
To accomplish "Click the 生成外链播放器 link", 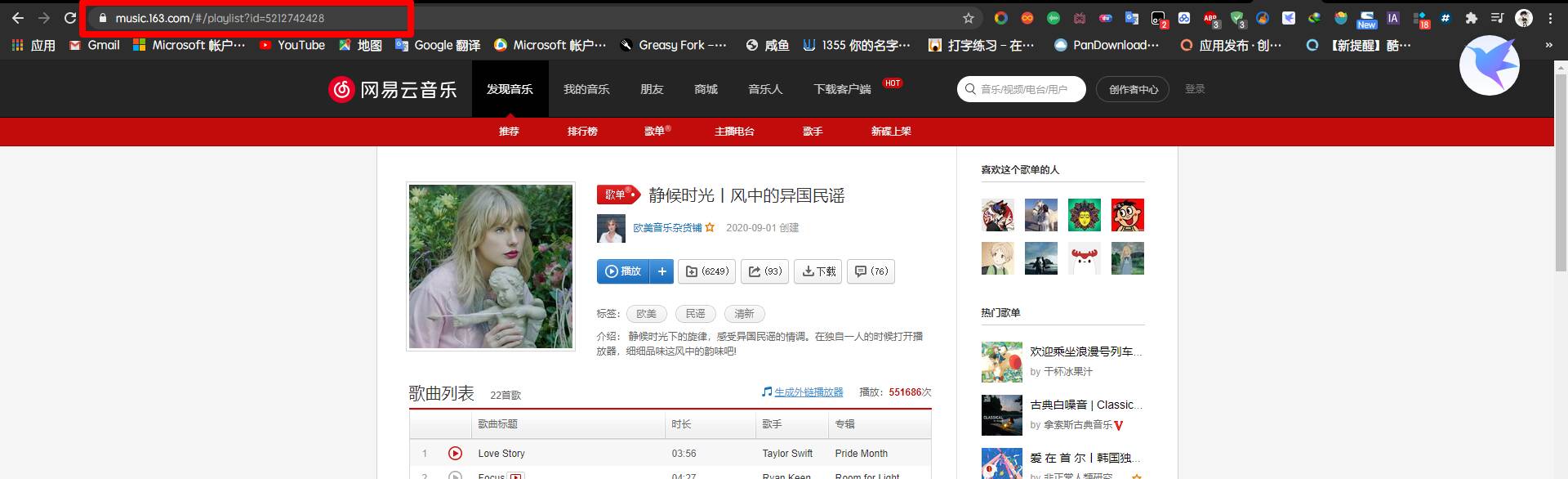I will (x=808, y=392).
